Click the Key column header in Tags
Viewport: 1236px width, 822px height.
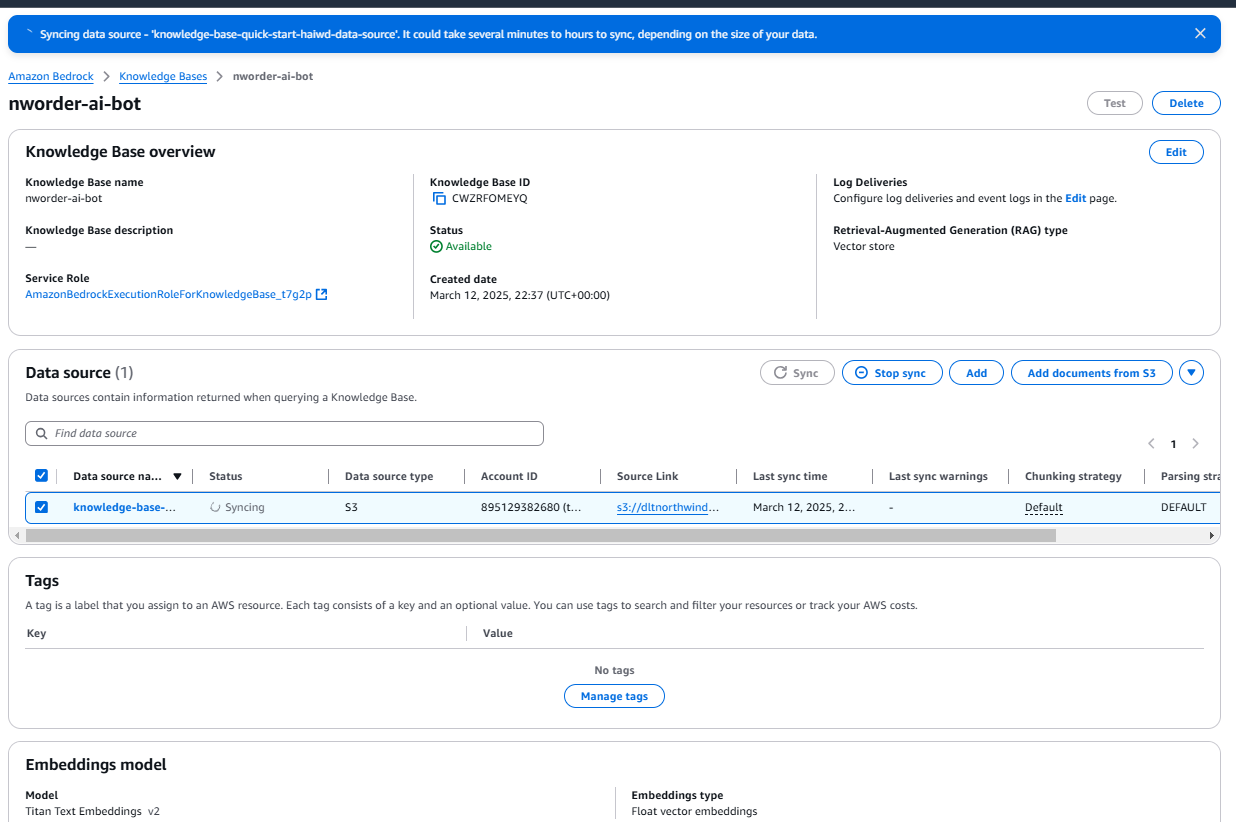pos(36,633)
